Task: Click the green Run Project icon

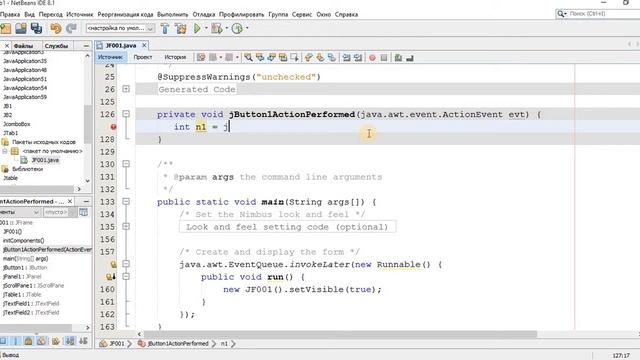Action: point(197,28)
